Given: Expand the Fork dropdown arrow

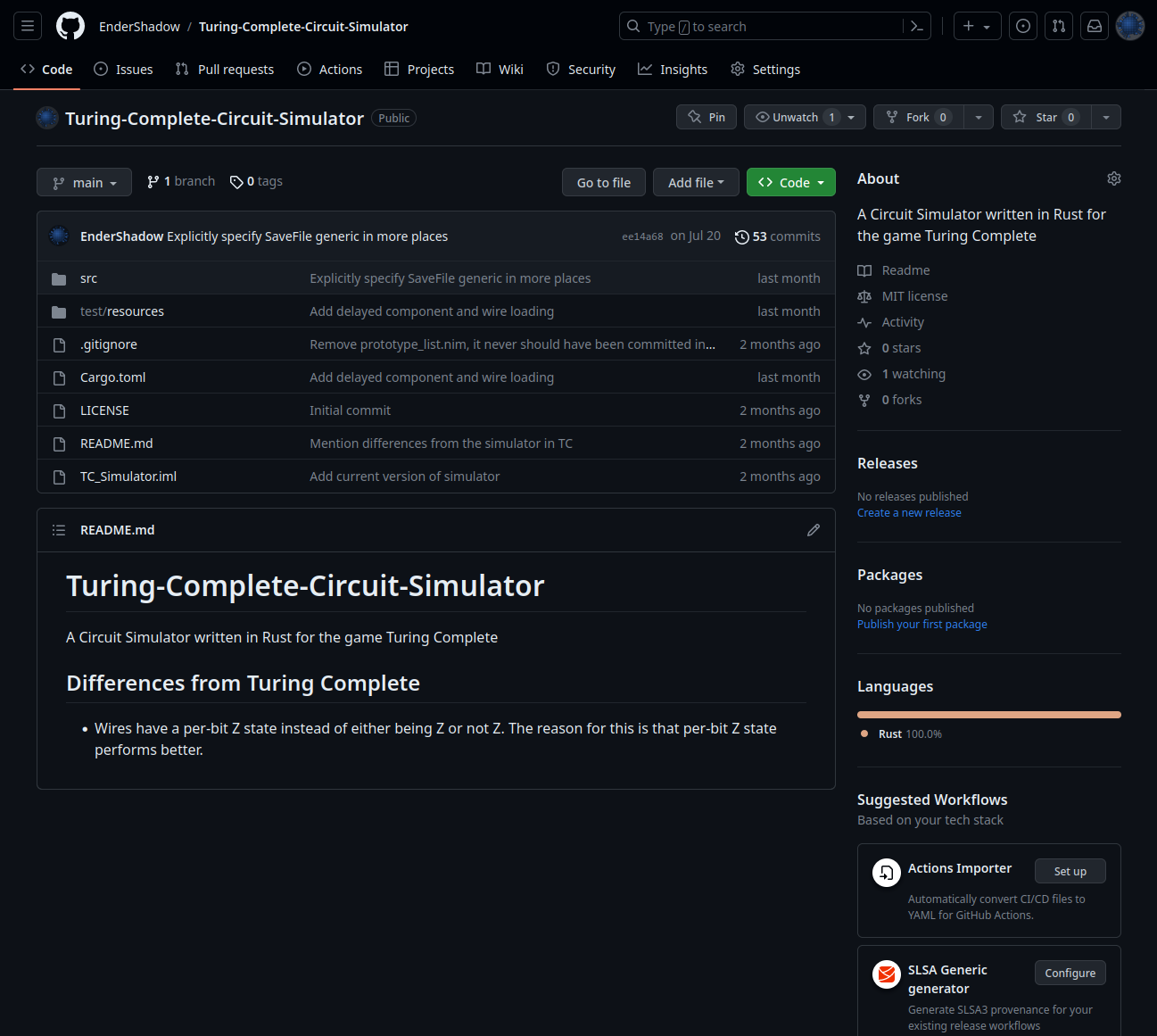Looking at the screenshot, I should (979, 117).
